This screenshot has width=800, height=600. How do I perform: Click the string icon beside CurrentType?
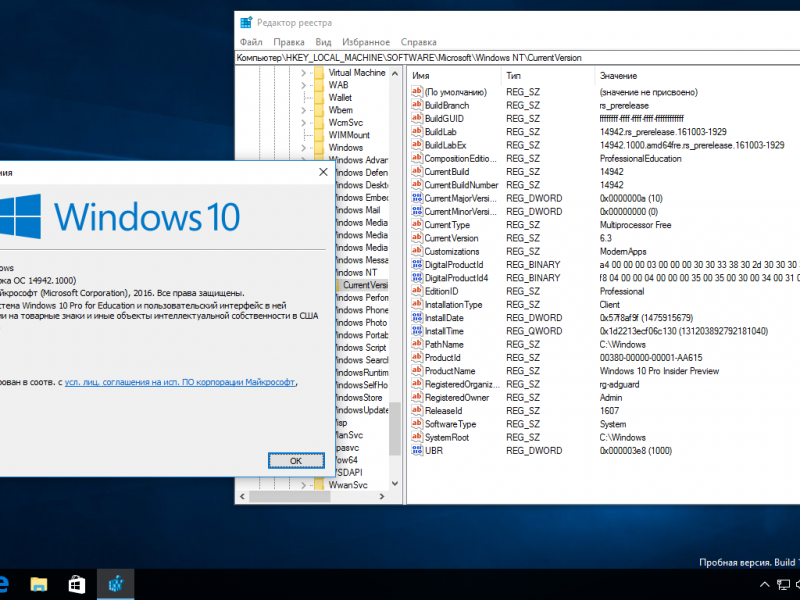point(417,224)
